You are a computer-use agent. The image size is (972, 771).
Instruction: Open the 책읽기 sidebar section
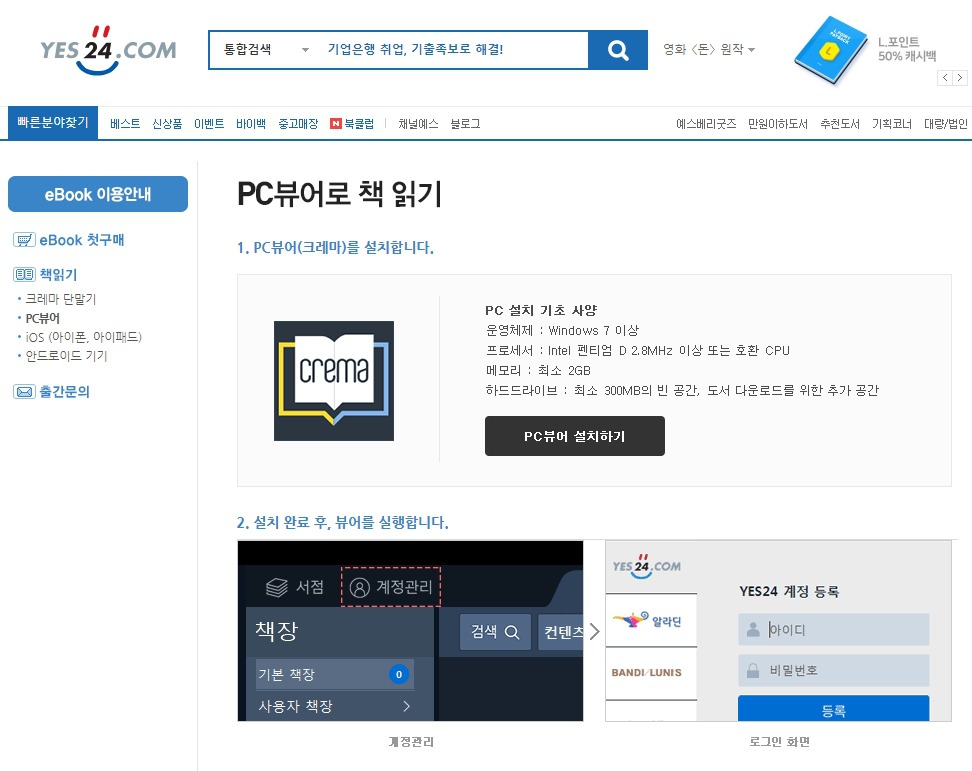click(x=58, y=274)
